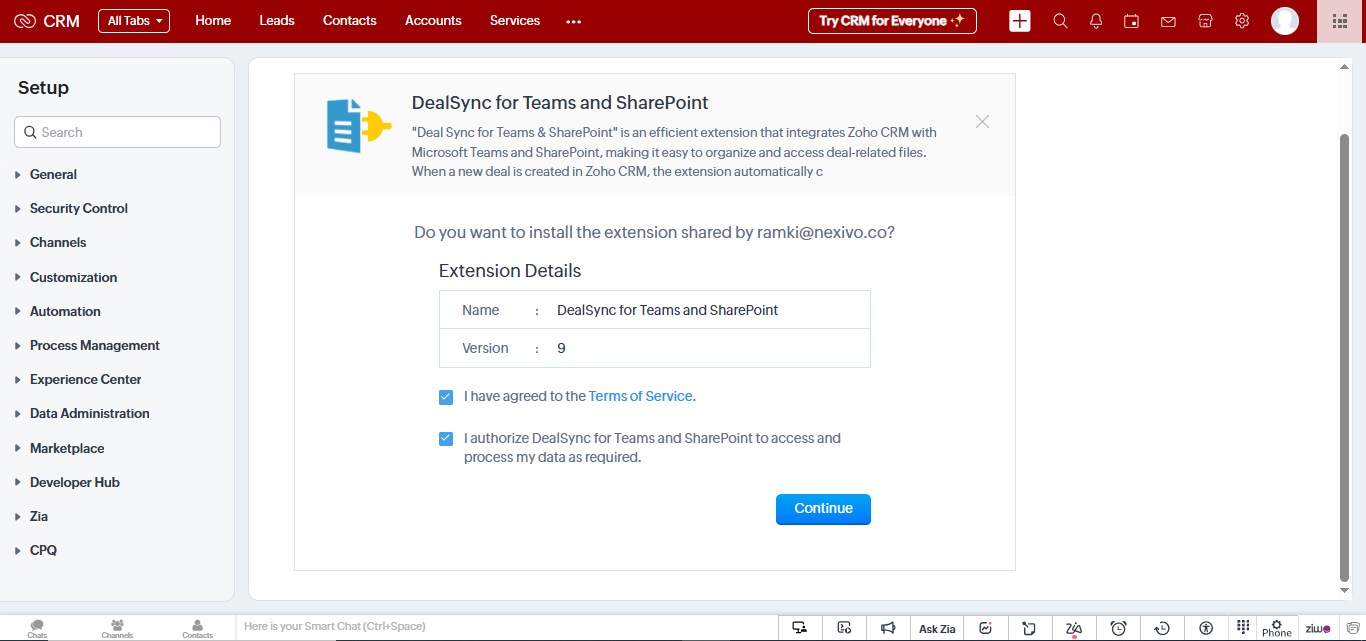Close the DealSync extension banner
Viewport: 1366px width, 641px height.
pyautogui.click(x=982, y=121)
